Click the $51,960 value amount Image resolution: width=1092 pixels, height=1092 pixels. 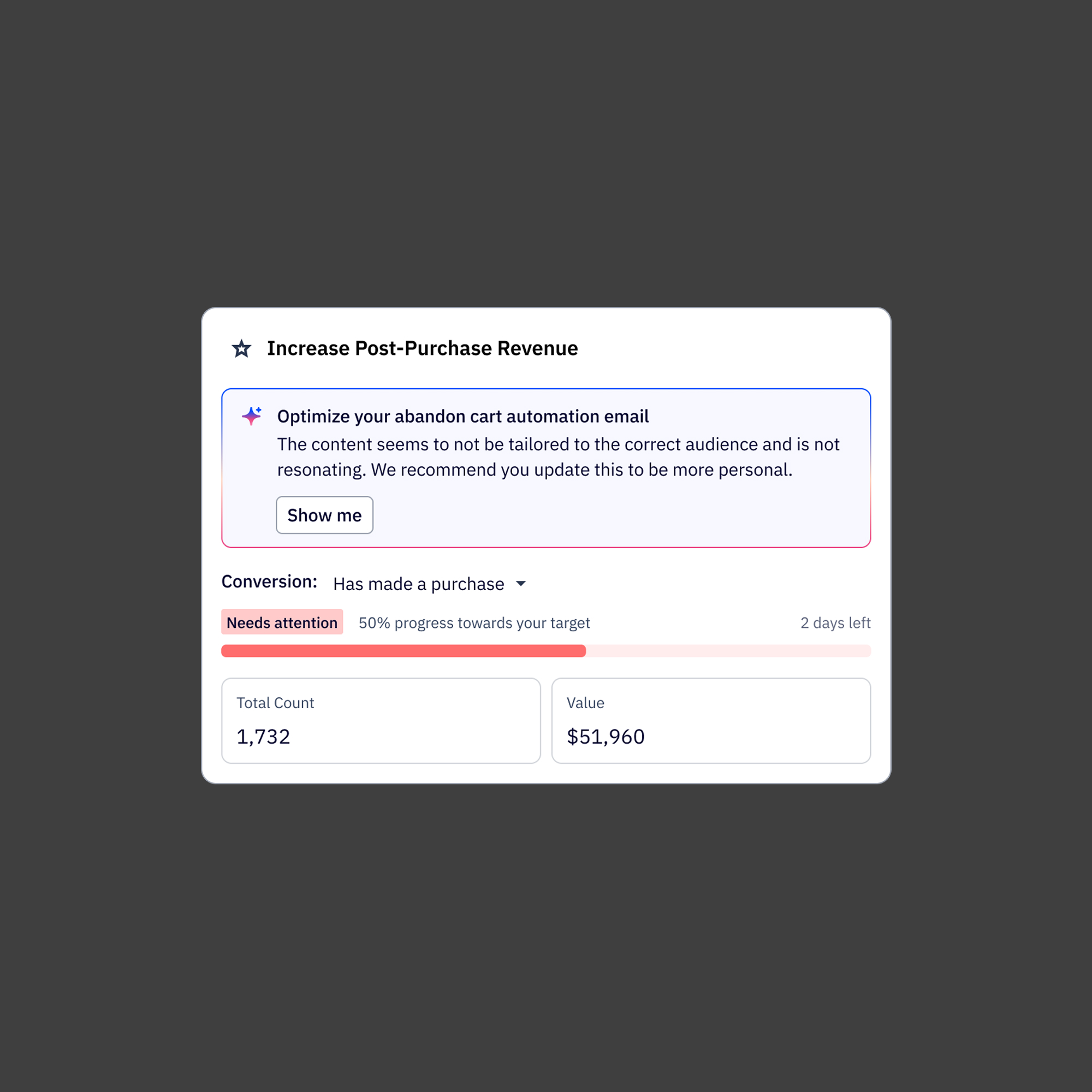click(x=606, y=737)
